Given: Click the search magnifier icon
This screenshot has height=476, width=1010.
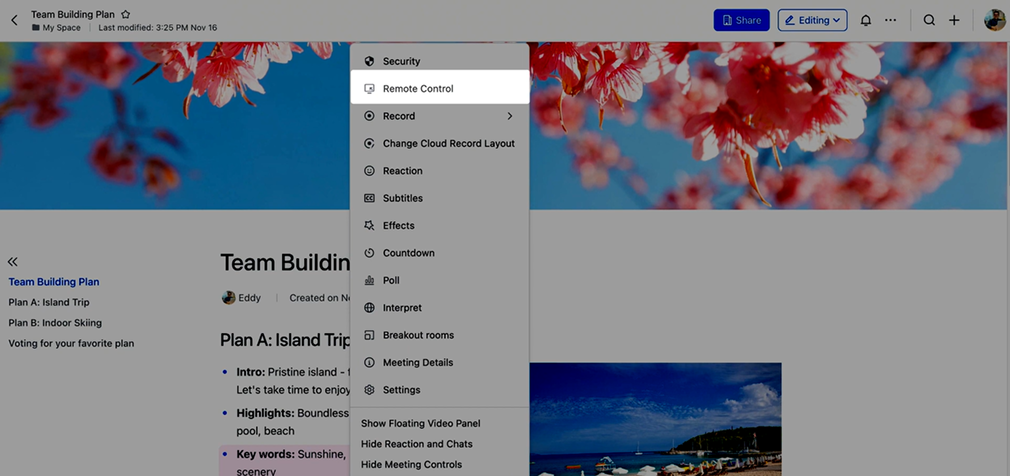Looking at the screenshot, I should click(929, 20).
